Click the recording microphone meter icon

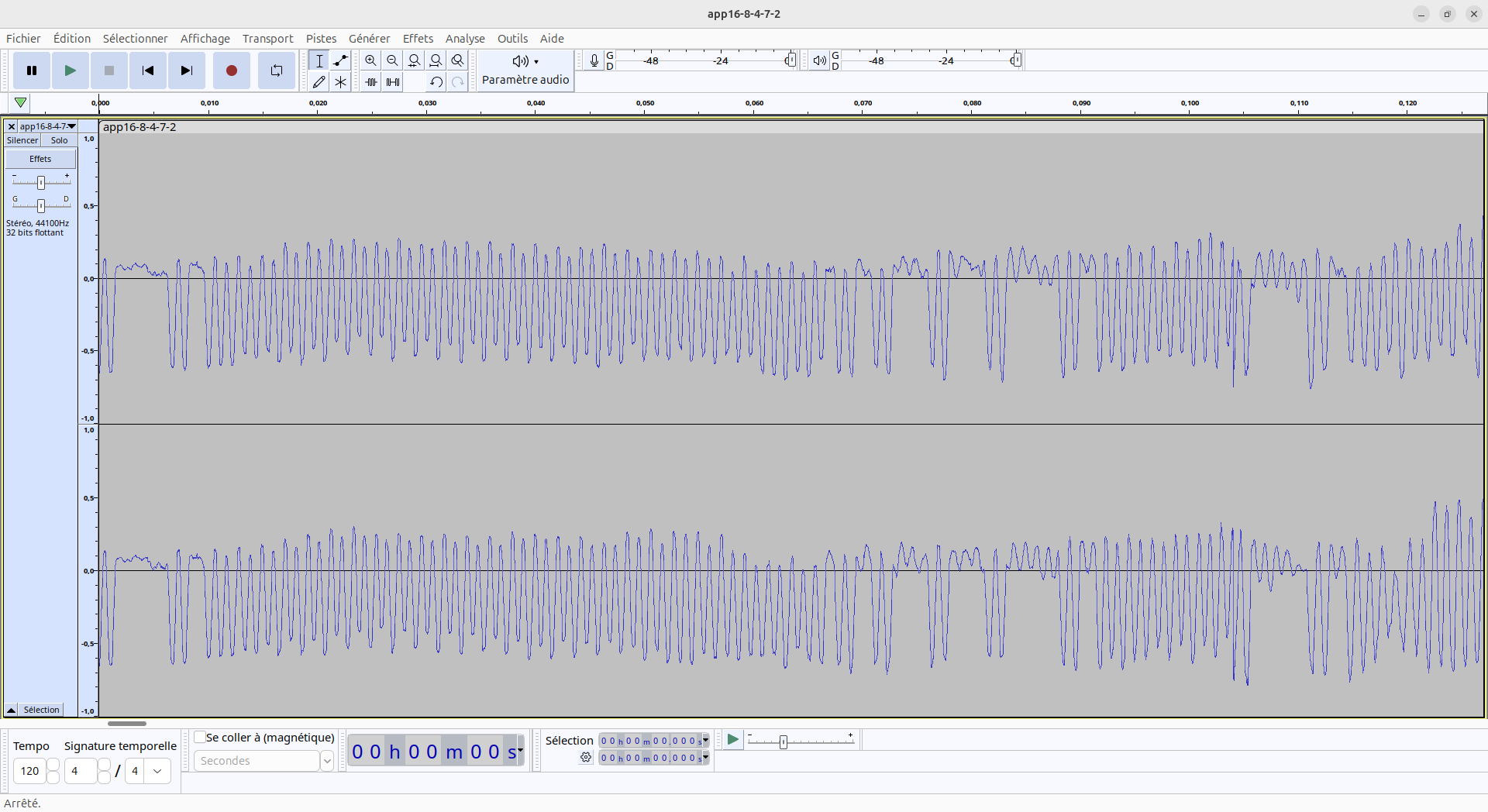click(x=594, y=60)
